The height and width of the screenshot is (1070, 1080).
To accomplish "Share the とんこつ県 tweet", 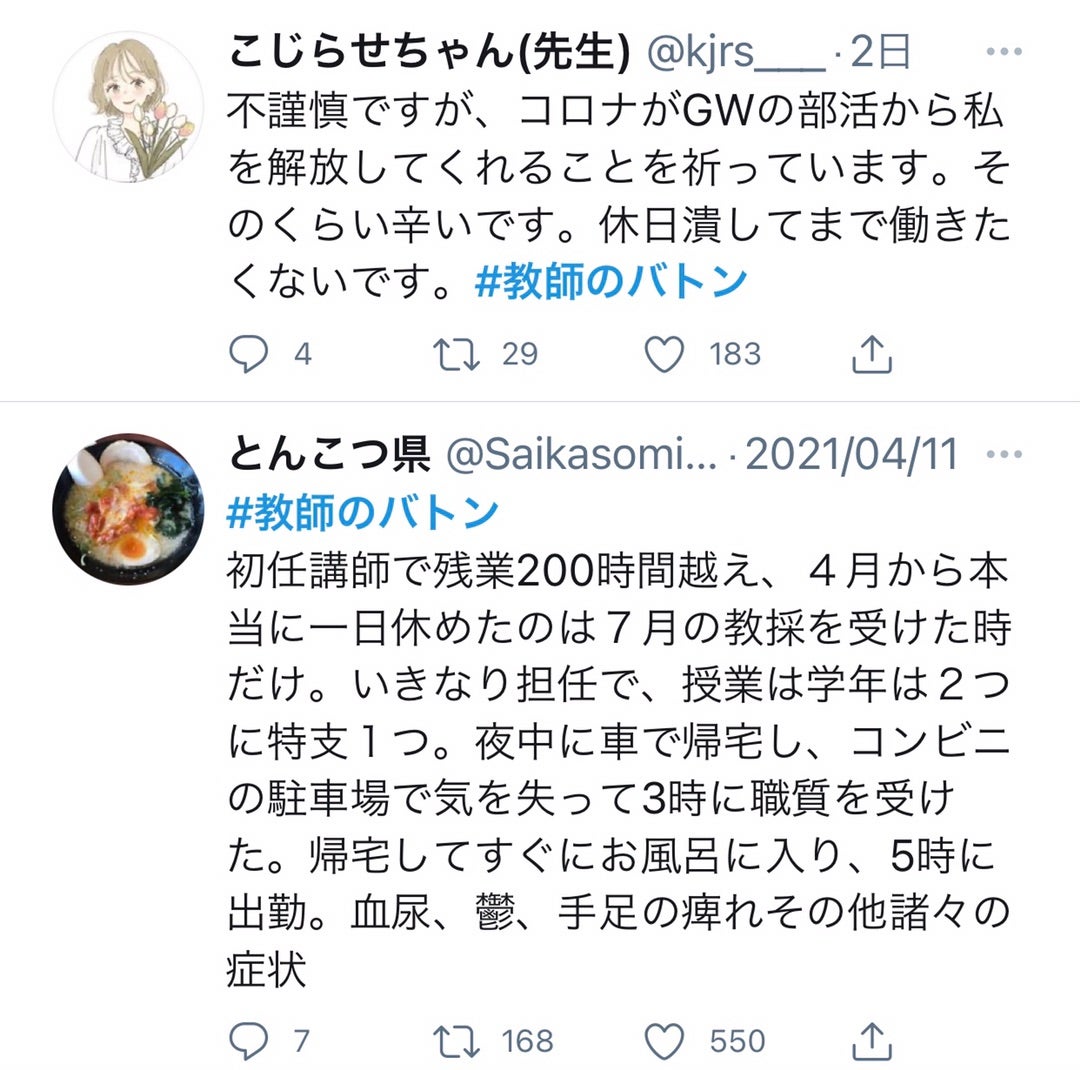I will click(872, 1040).
